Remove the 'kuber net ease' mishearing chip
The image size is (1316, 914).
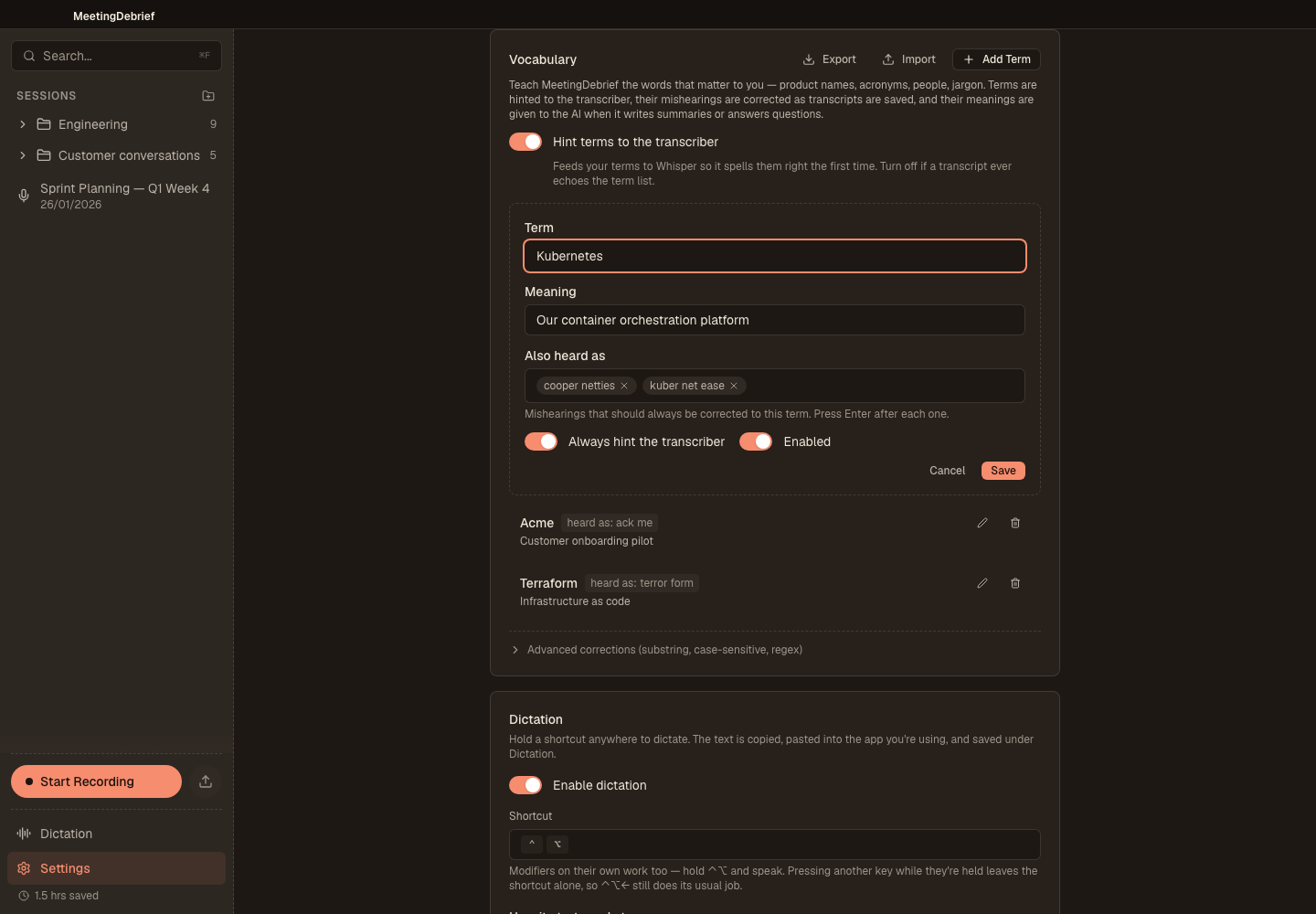pyautogui.click(x=734, y=386)
